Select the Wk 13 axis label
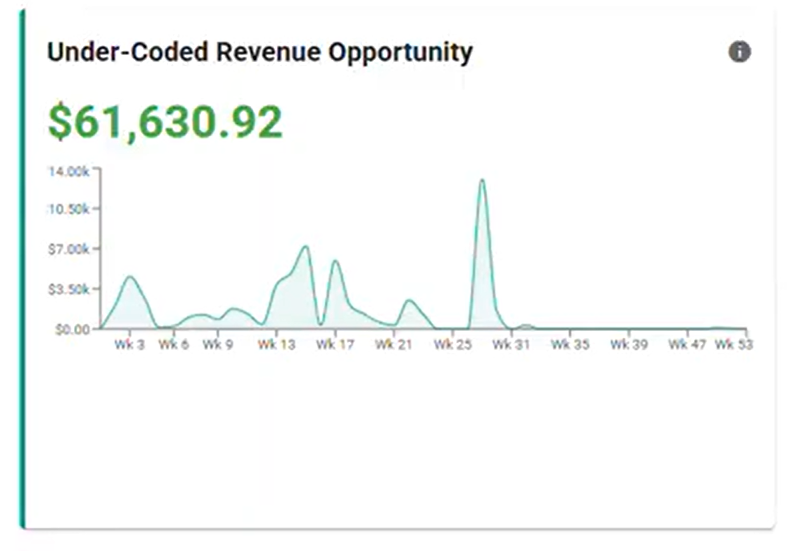794x551 pixels. (276, 344)
